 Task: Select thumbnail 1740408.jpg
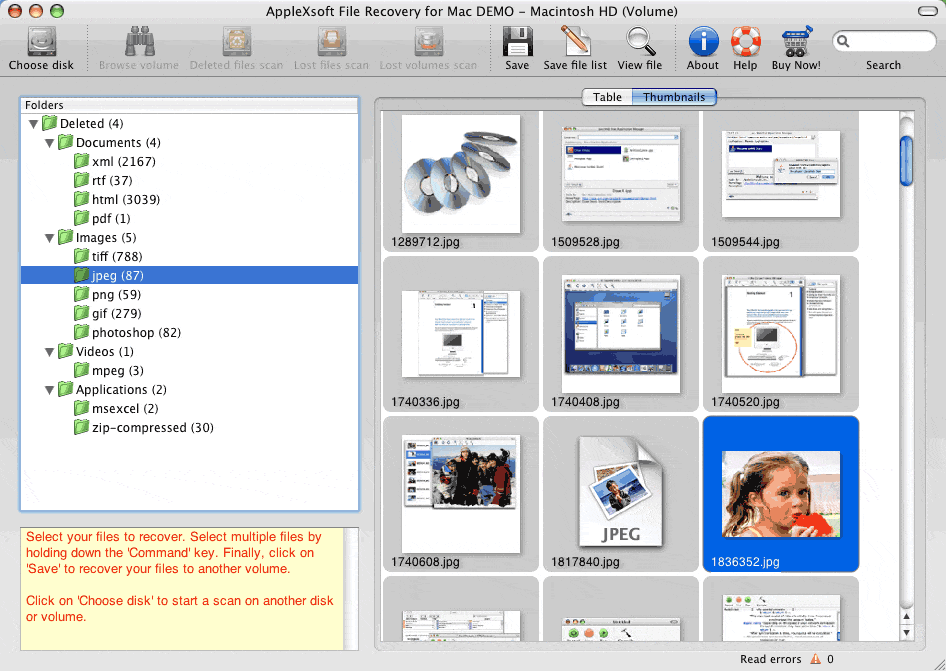click(x=621, y=334)
